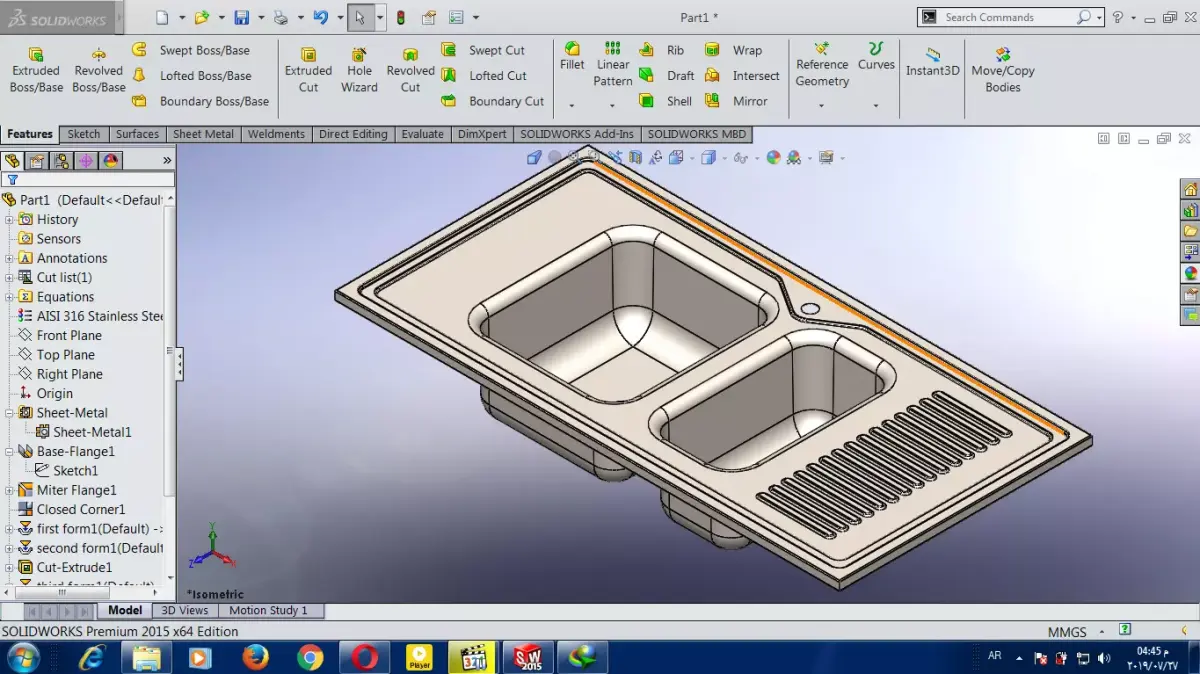The image size is (1200, 674).
Task: Choose the Lofted Cut tool
Action: [484, 75]
